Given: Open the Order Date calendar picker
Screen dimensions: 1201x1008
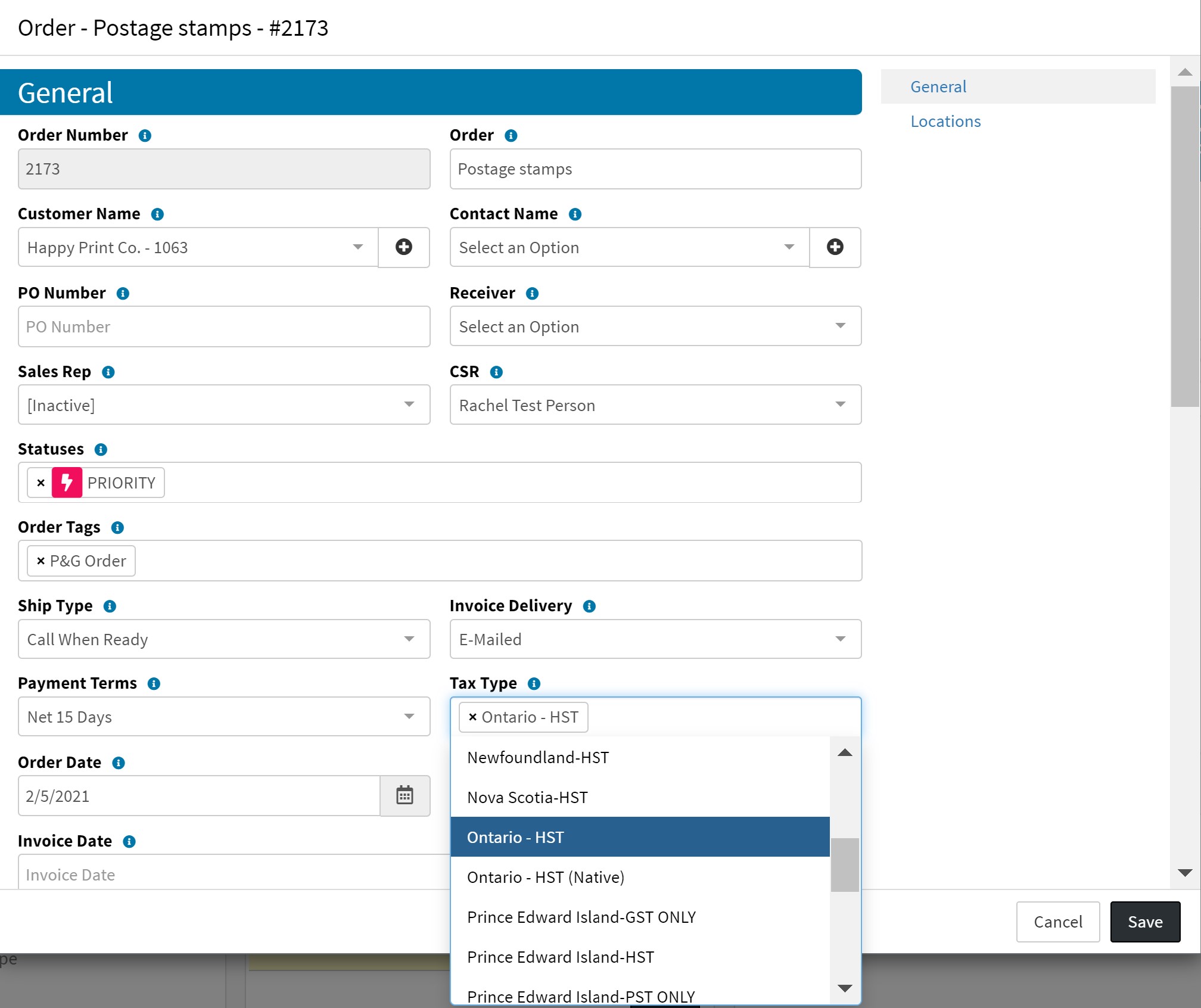Looking at the screenshot, I should click(405, 795).
